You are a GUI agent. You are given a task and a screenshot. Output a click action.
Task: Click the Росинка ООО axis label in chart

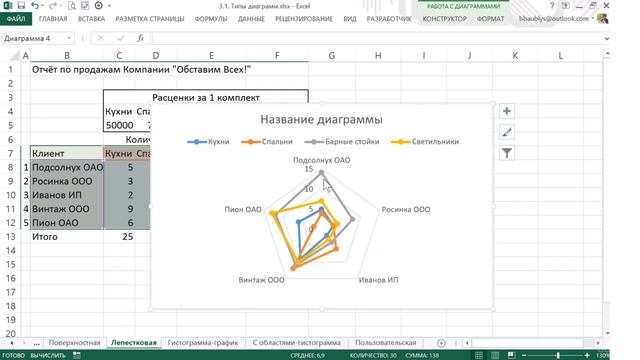click(406, 209)
